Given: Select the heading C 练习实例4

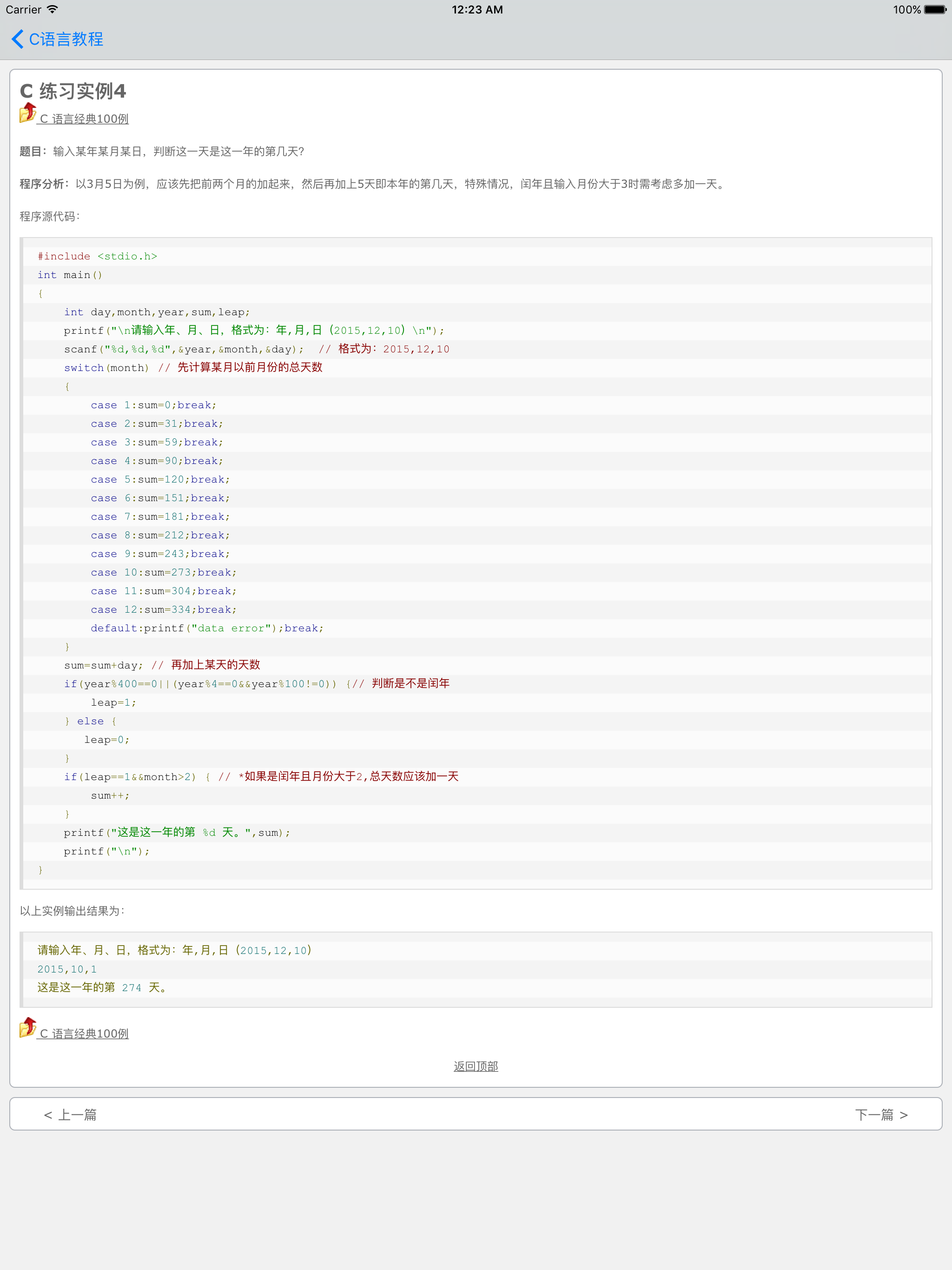Looking at the screenshot, I should tap(73, 91).
